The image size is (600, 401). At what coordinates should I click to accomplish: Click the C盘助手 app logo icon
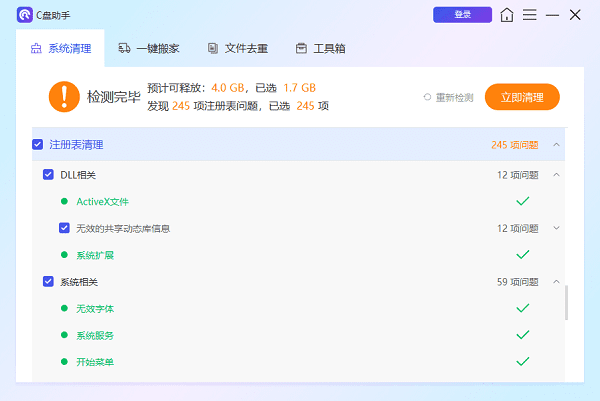(x=25, y=15)
